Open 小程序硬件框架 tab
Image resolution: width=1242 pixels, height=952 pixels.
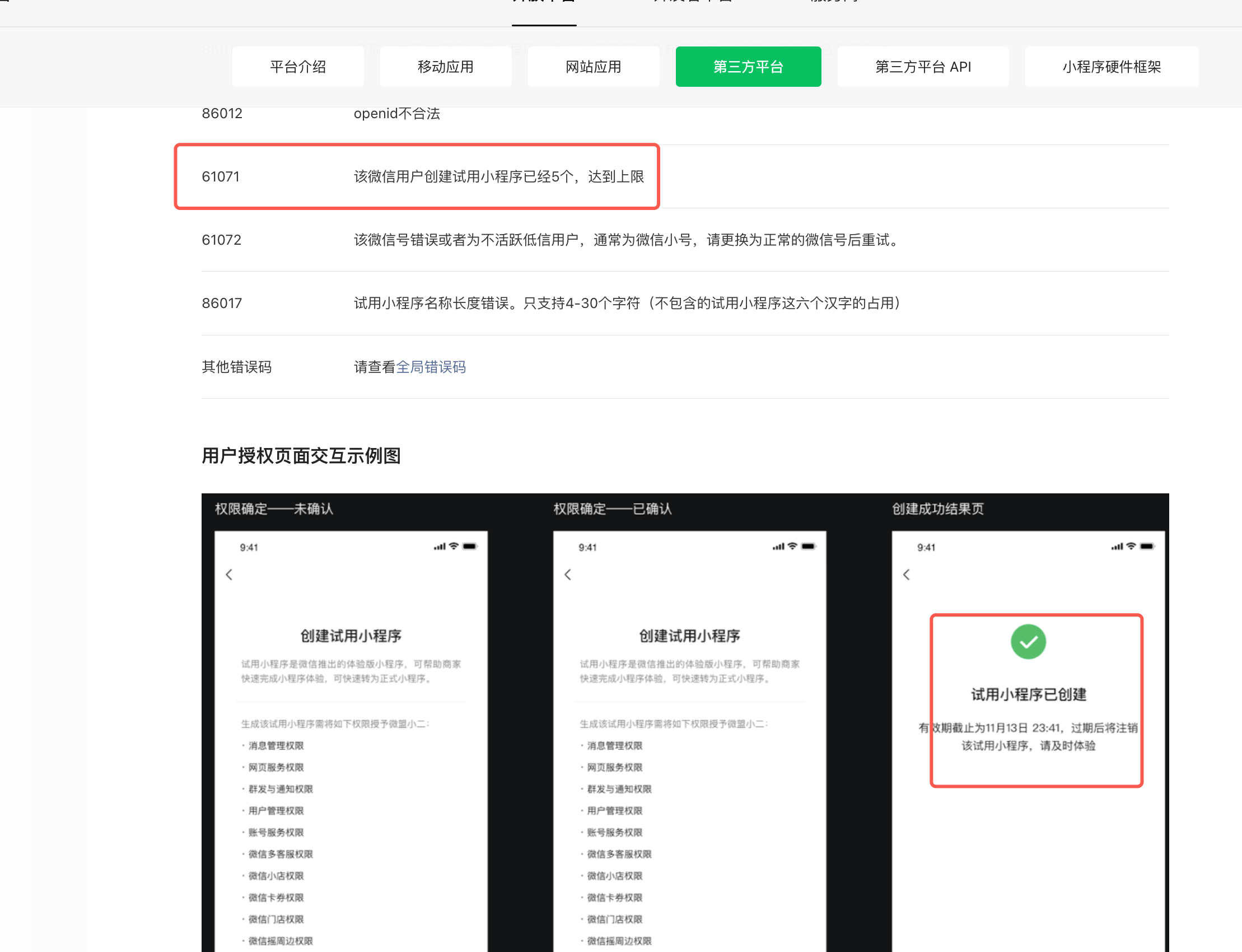tap(1111, 67)
